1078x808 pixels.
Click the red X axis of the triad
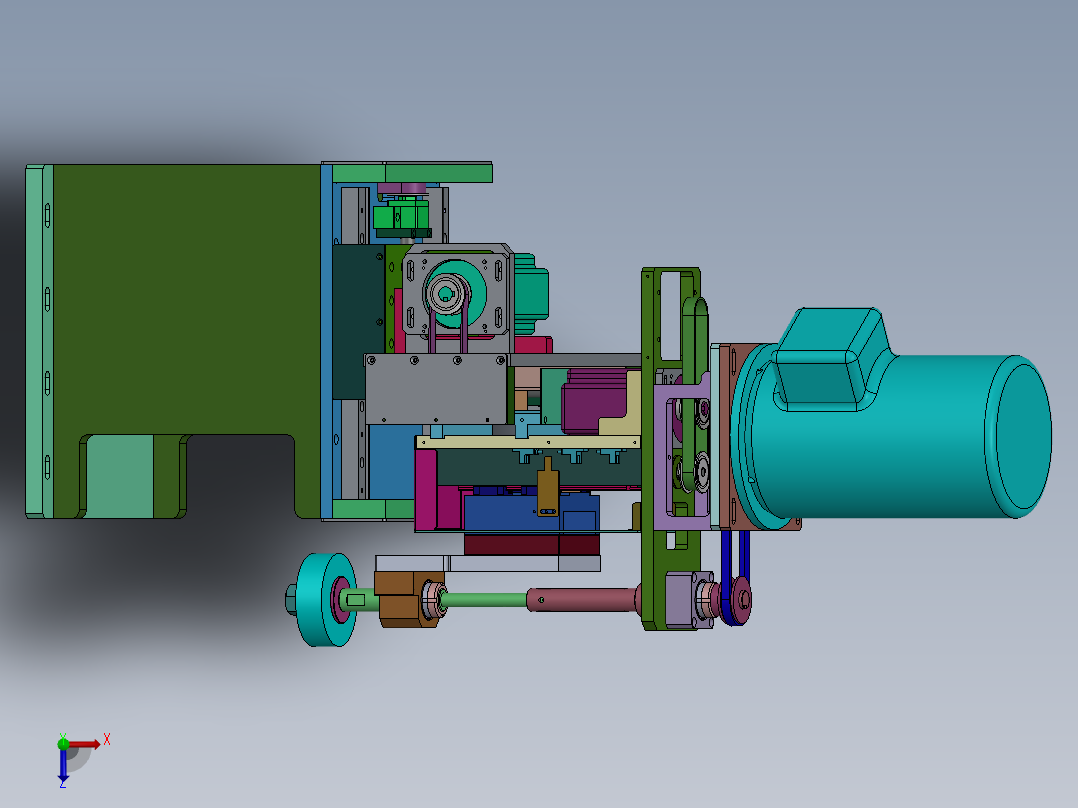[84, 744]
